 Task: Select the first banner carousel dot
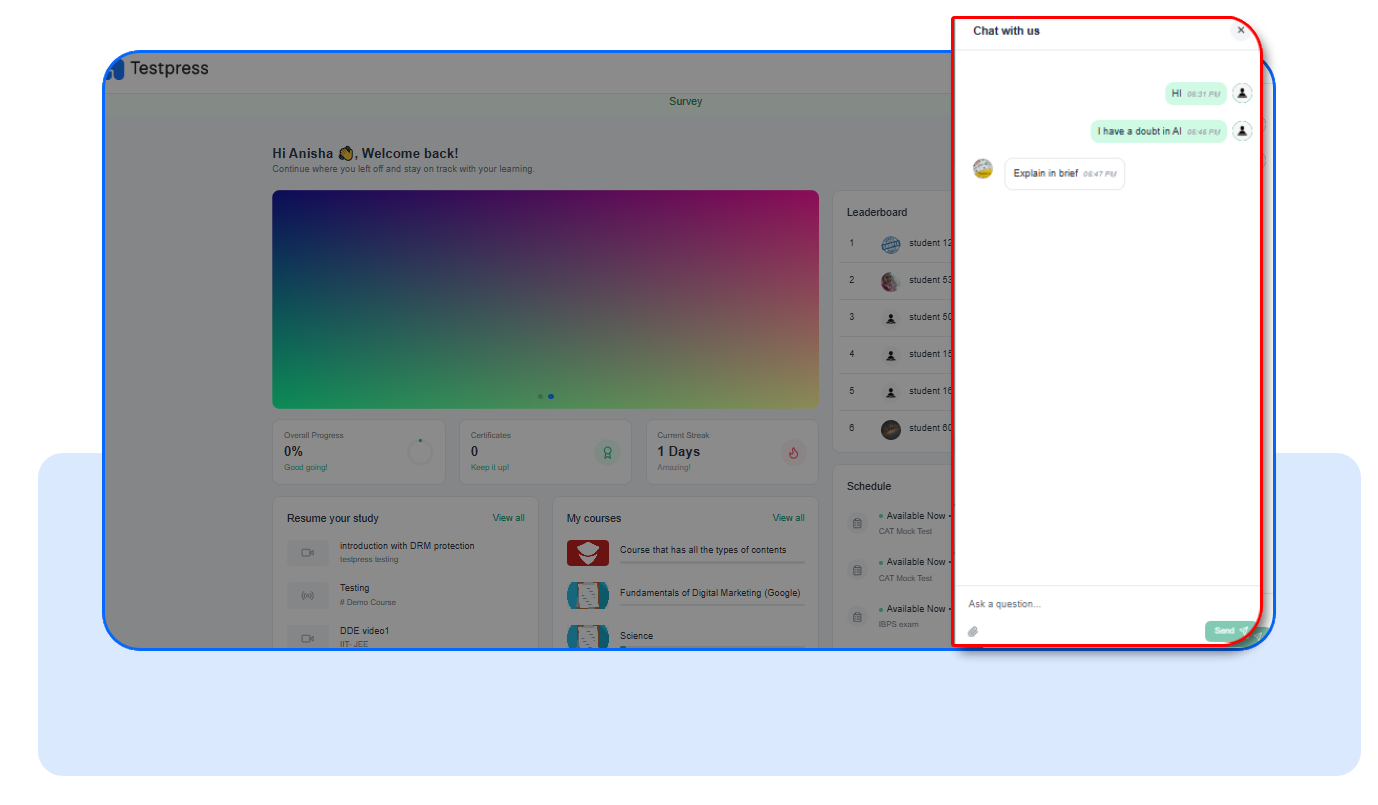pos(540,396)
